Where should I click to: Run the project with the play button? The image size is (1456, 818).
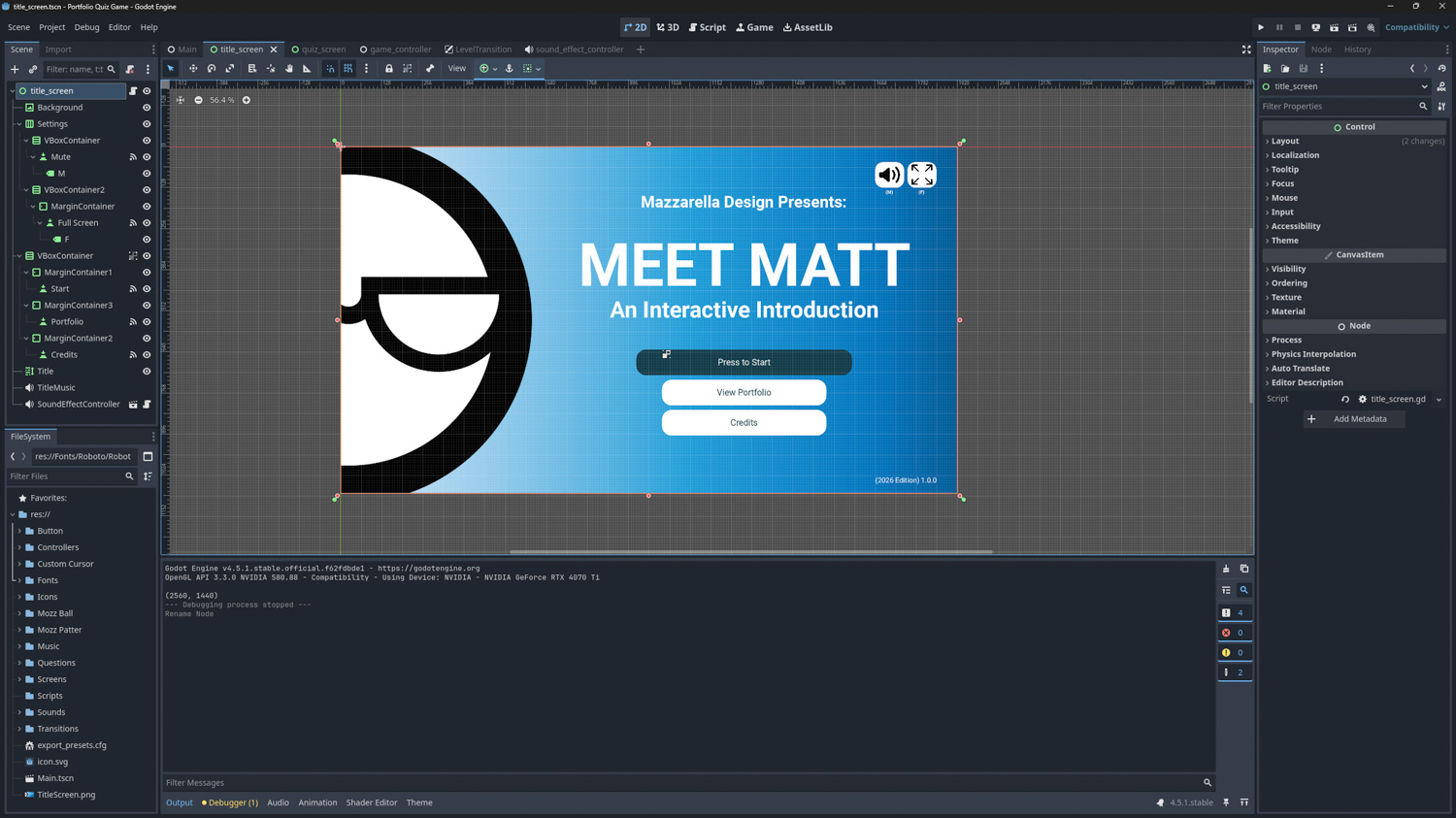[1261, 27]
